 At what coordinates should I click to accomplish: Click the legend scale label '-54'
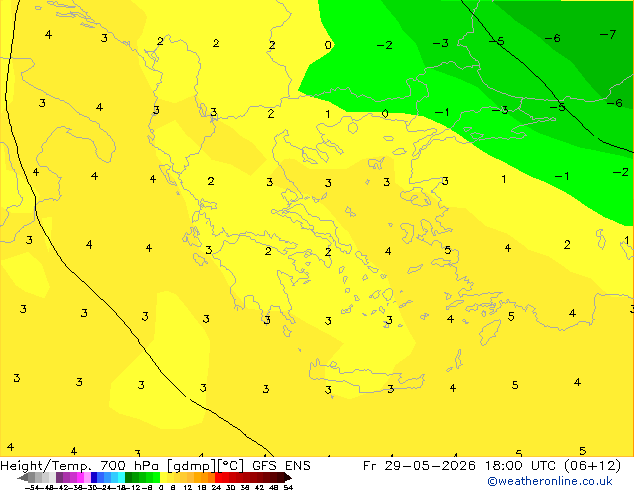(x=32, y=488)
